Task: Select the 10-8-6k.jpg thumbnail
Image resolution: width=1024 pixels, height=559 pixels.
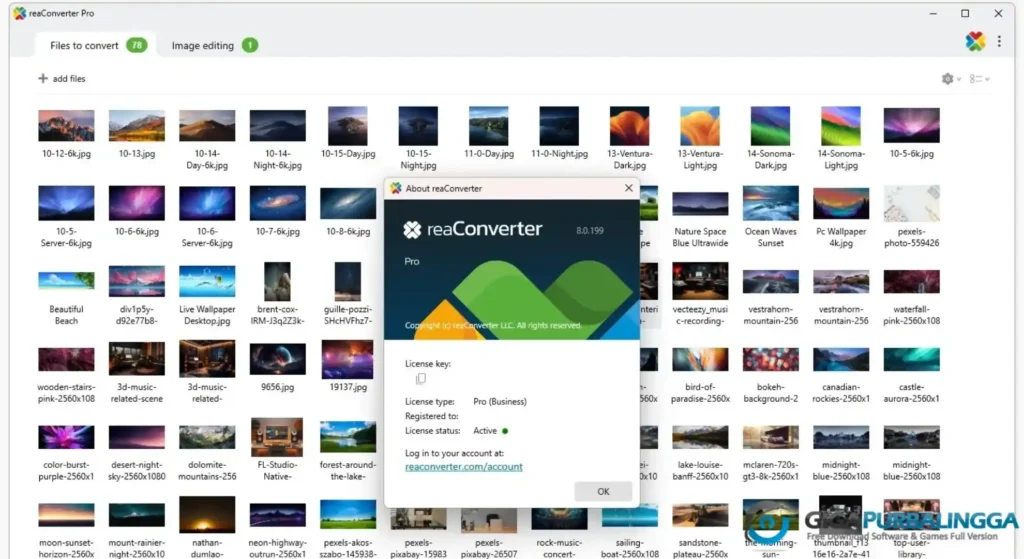Action: point(348,203)
